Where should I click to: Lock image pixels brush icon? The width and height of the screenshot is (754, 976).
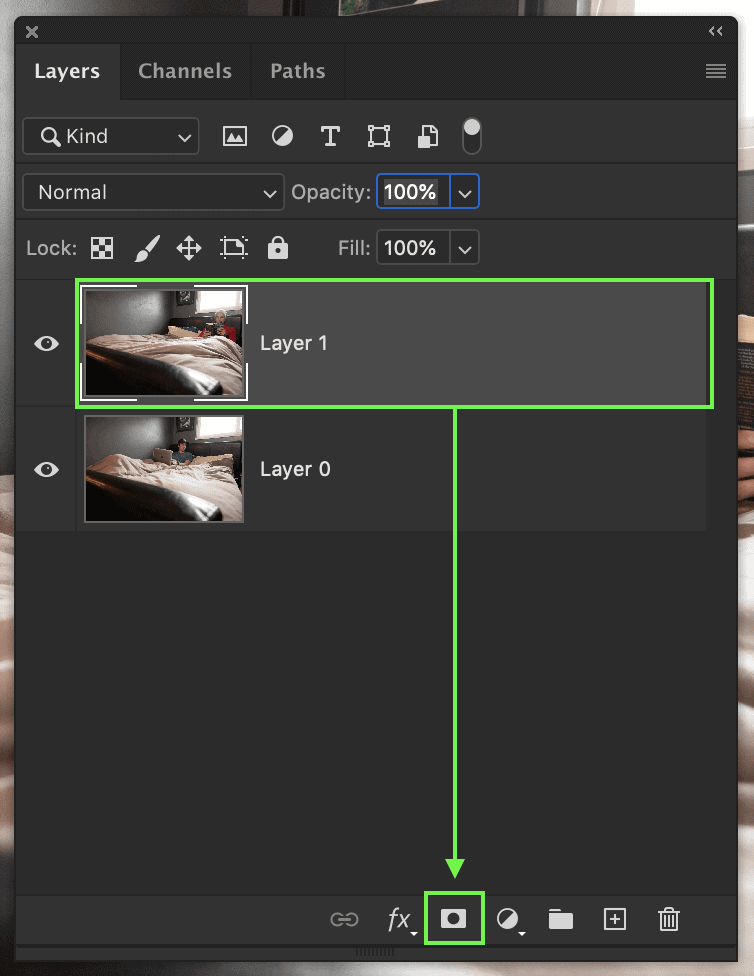click(x=147, y=248)
